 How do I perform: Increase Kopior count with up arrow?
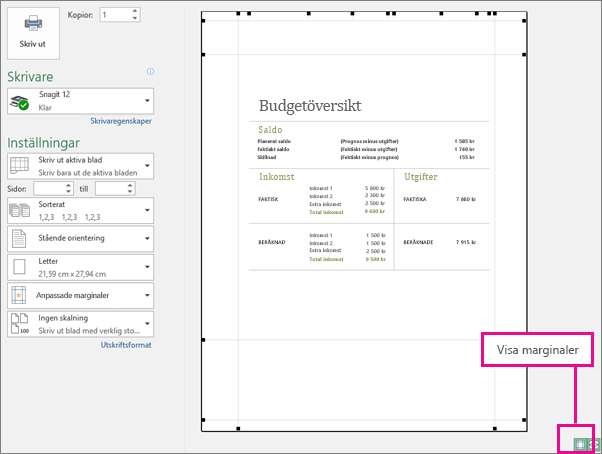[x=135, y=11]
